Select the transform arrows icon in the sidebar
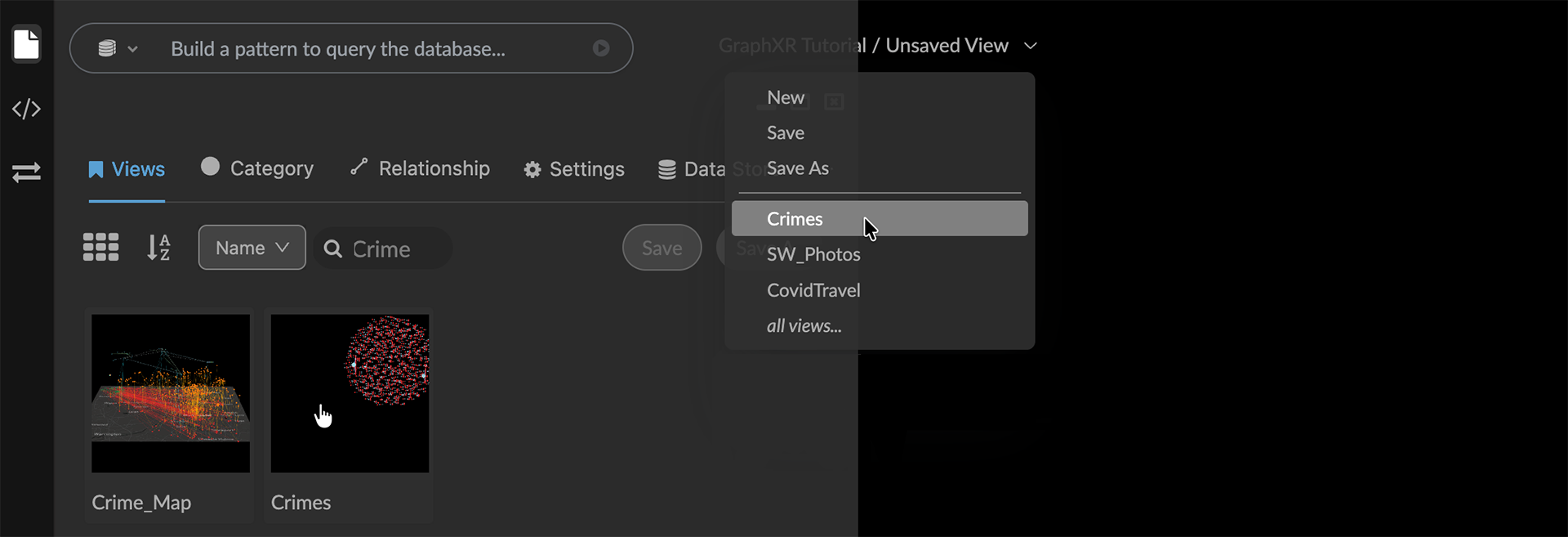The image size is (1568, 537). [26, 172]
